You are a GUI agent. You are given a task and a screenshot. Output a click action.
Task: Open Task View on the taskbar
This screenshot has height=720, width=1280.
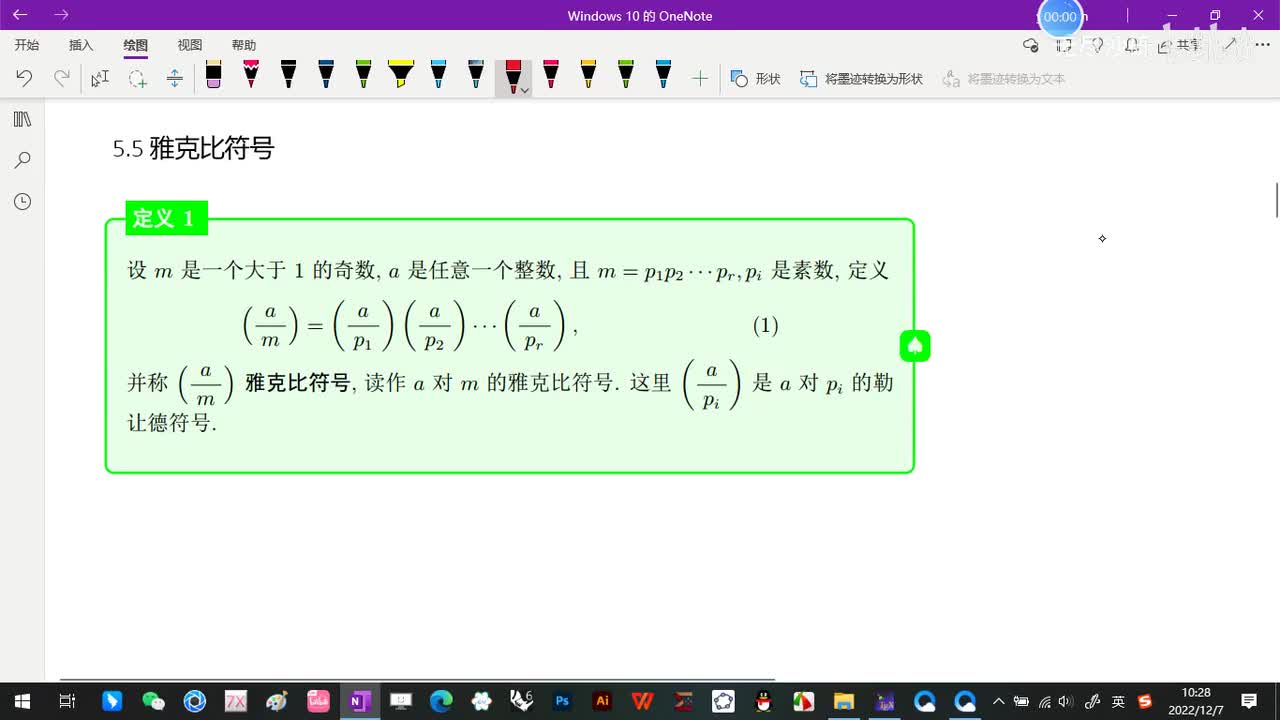click(67, 701)
